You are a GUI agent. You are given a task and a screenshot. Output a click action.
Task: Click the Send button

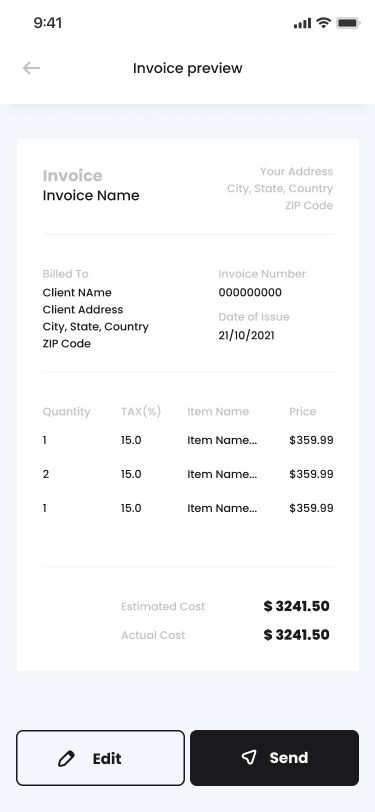click(275, 758)
